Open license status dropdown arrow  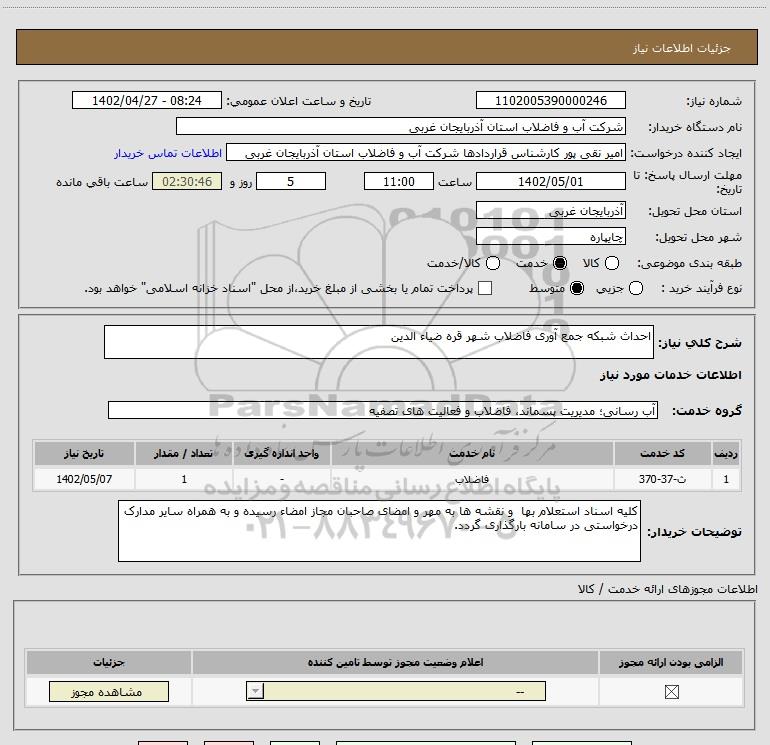[x=255, y=691]
